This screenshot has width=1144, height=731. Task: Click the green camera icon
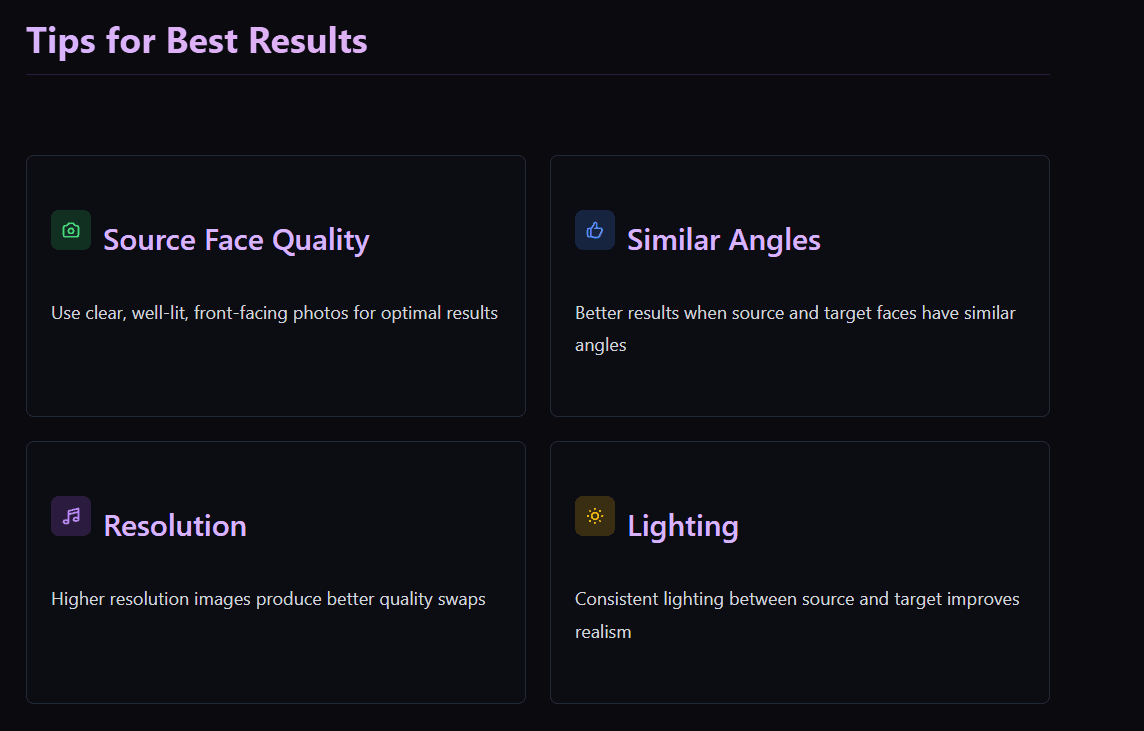click(71, 230)
